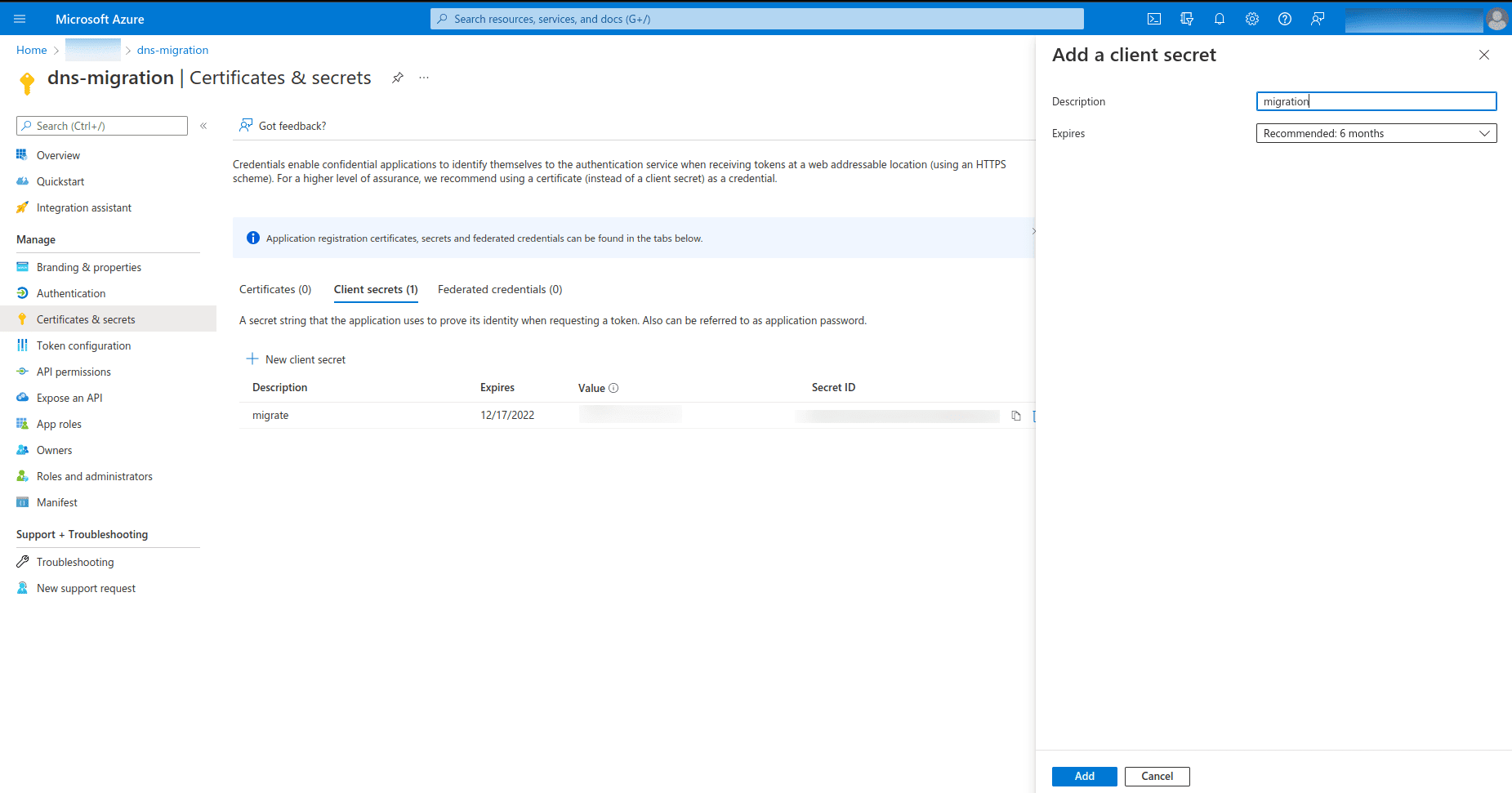Go to Home via breadcrumb
Viewport: 1512px width, 793px height.
coord(32,50)
